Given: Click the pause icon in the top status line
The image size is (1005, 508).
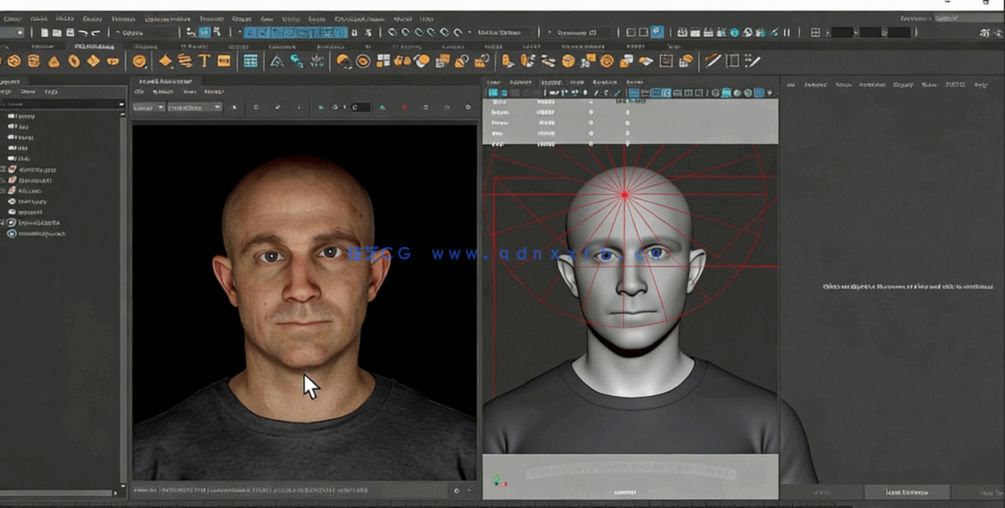Looking at the screenshot, I should (x=786, y=32).
